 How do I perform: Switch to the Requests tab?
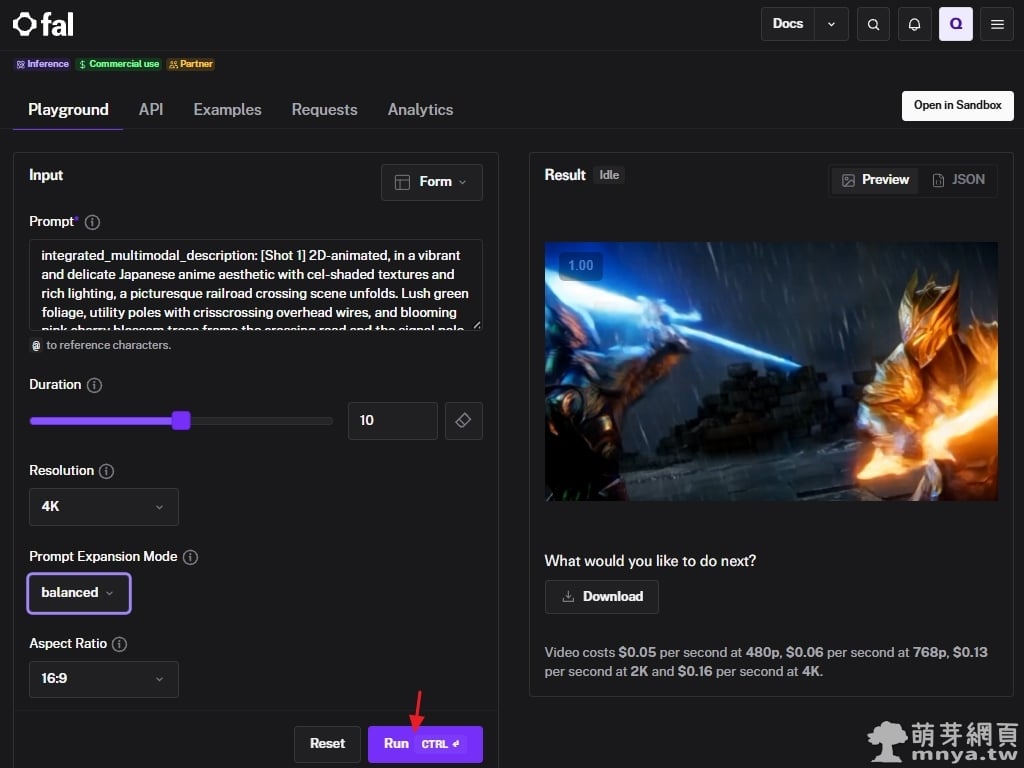coord(325,110)
